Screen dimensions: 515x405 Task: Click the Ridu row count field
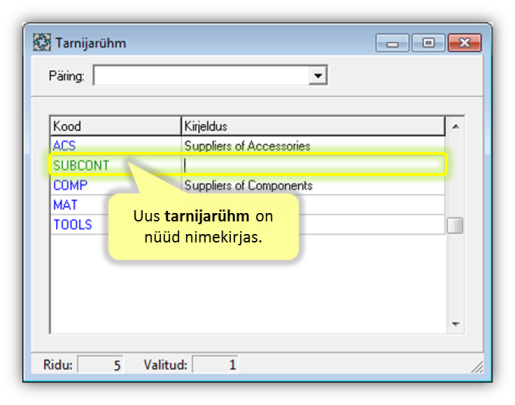(x=100, y=365)
